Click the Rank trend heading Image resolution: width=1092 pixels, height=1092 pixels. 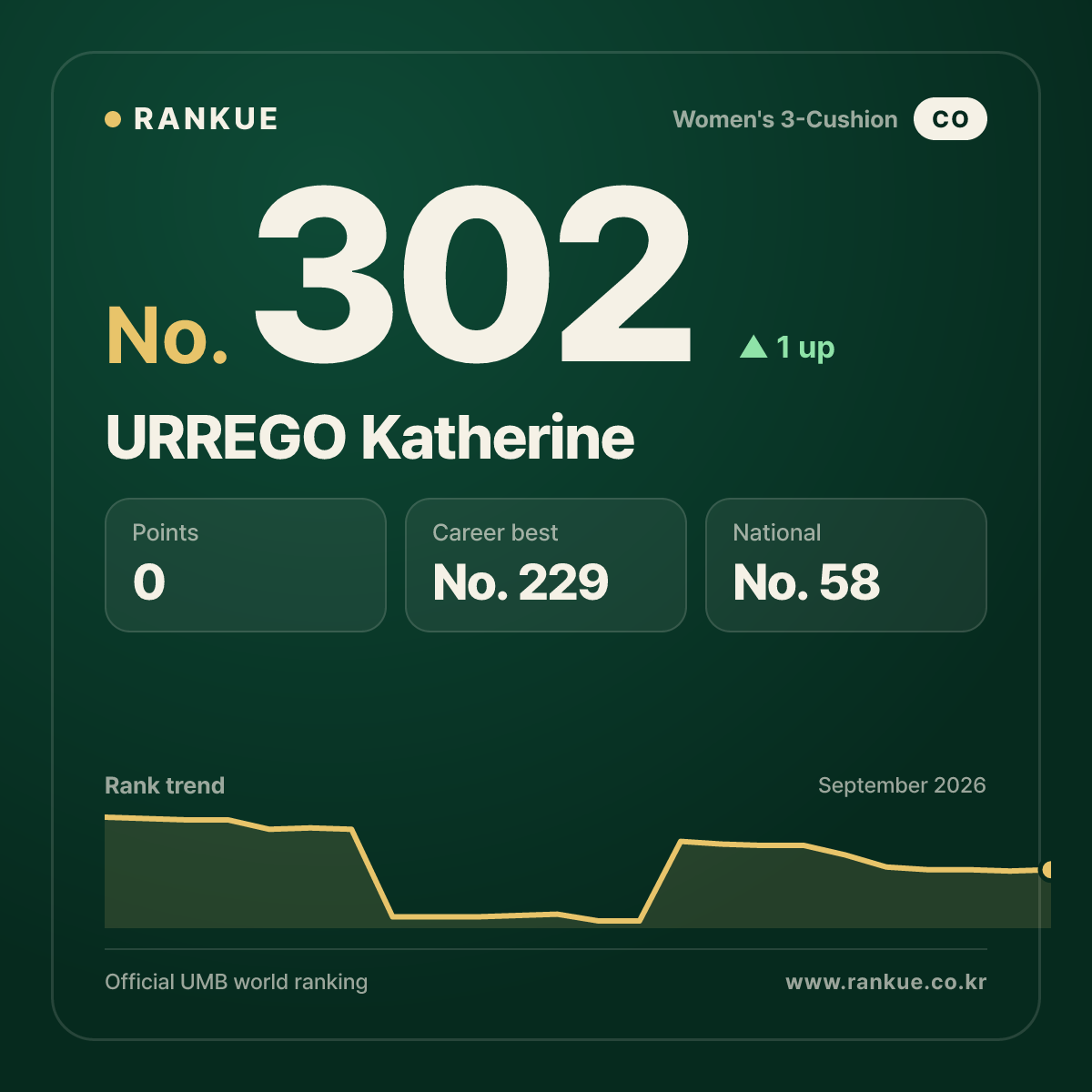point(165,785)
